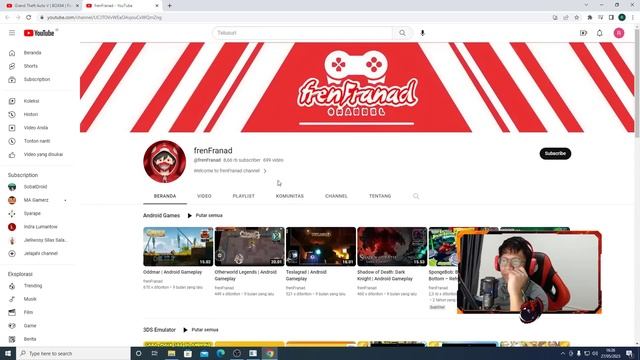This screenshot has width=640, height=360.
Task: Open Tonton nanti in the sidebar
Action: pyautogui.click(x=37, y=141)
